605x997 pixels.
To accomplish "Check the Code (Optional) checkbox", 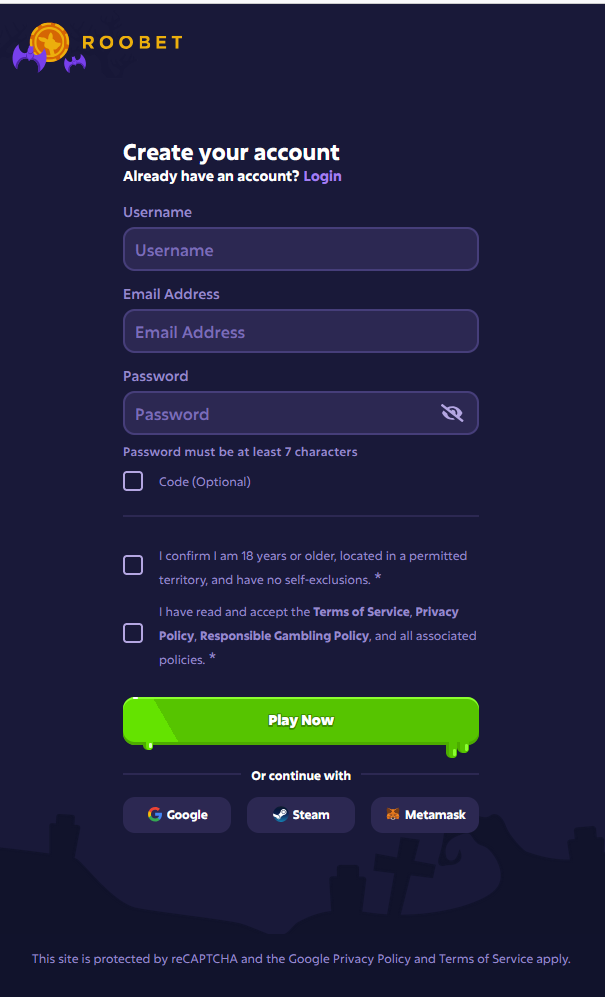I will click(x=133, y=481).
